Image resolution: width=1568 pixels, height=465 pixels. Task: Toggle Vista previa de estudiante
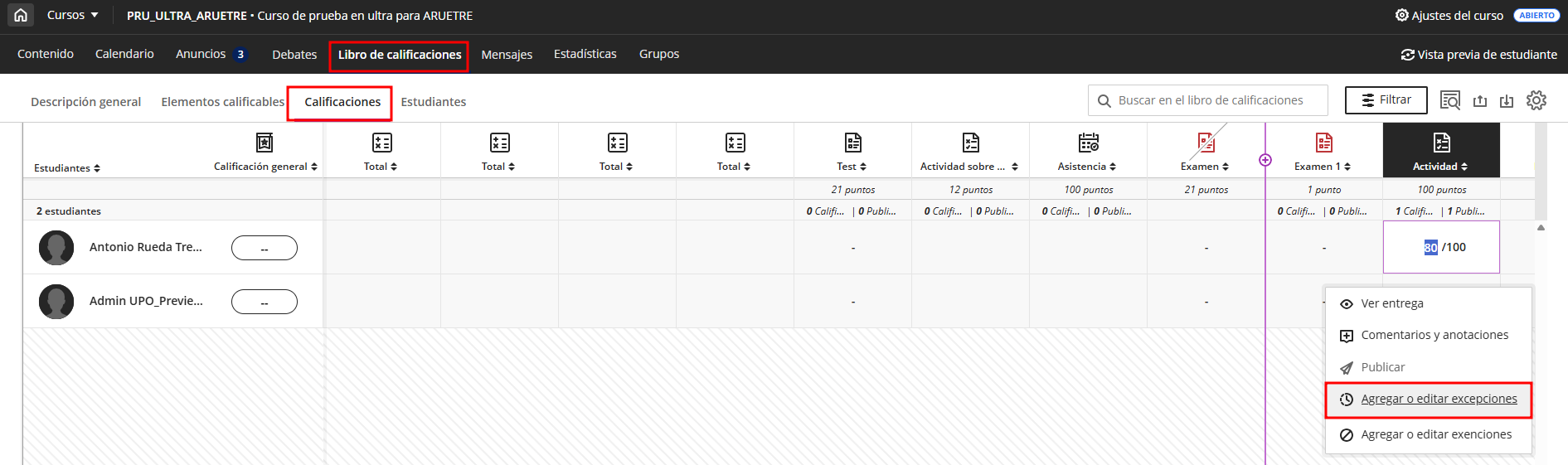tap(1478, 55)
